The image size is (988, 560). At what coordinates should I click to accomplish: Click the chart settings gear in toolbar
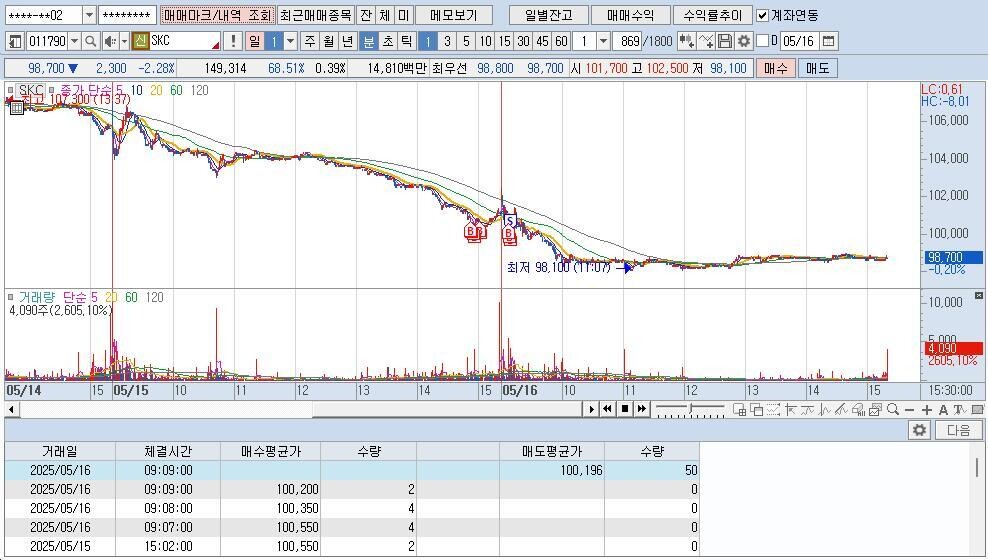[x=743, y=41]
